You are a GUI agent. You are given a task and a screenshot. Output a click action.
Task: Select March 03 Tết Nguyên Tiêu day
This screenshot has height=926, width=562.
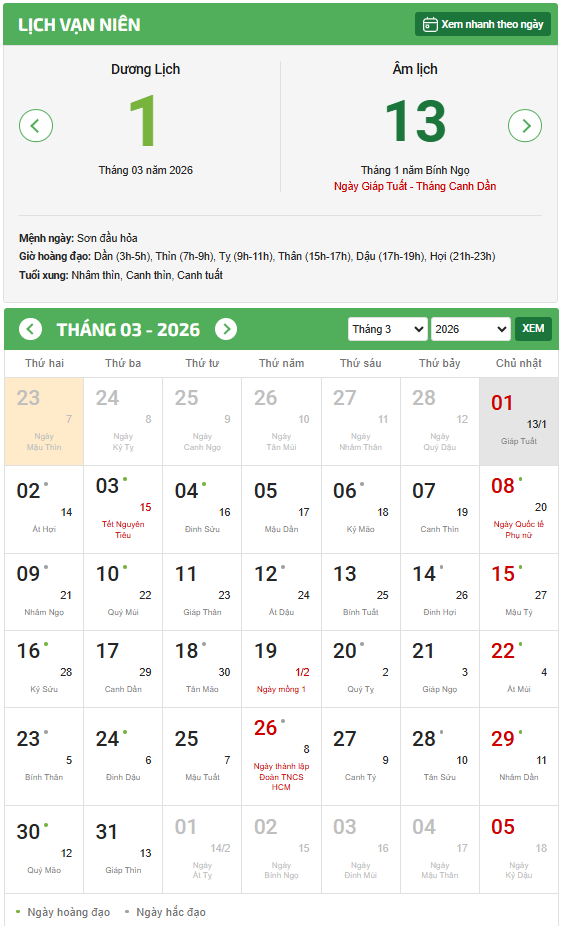coord(123,510)
